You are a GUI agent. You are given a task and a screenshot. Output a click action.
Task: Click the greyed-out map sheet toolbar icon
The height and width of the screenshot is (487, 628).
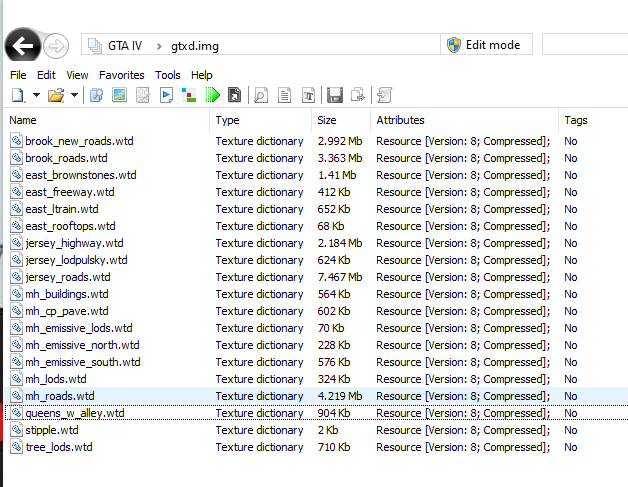[x=143, y=95]
